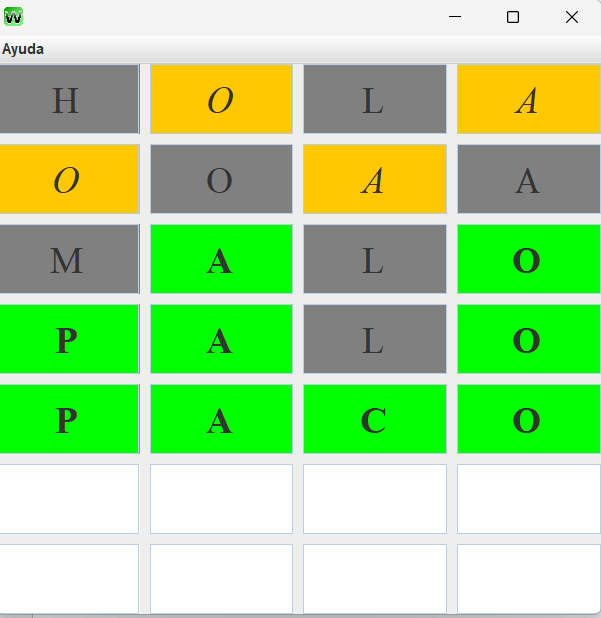Select the last empty cell in the bottom row
Image resolution: width=601 pixels, height=618 pixels.
pyautogui.click(x=528, y=578)
